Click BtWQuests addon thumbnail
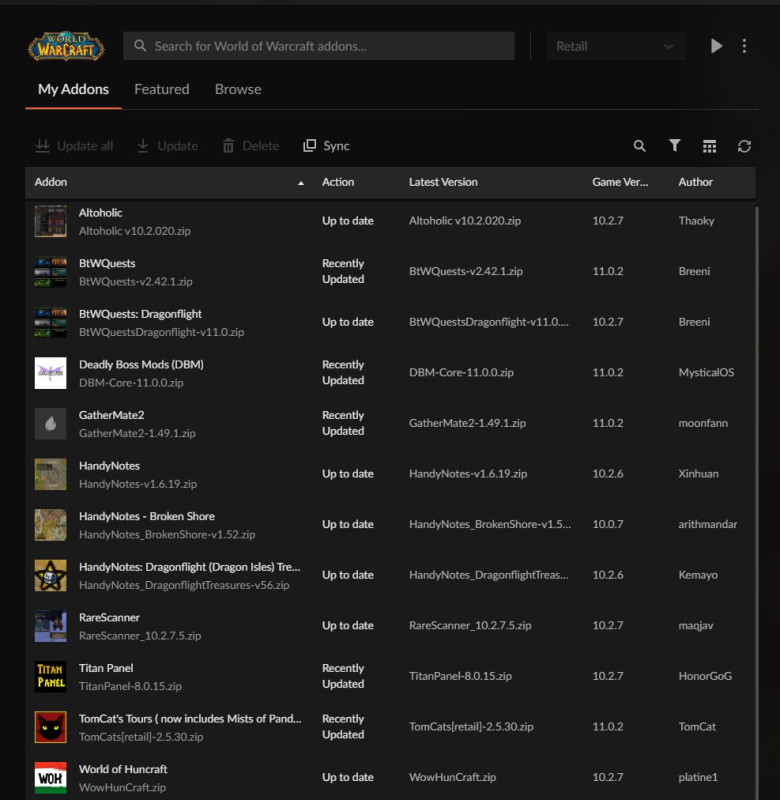The height and width of the screenshot is (800, 780). click(51, 271)
